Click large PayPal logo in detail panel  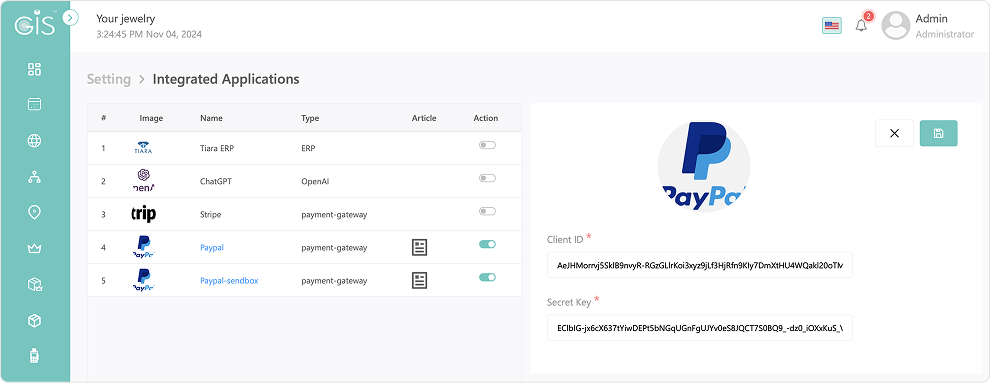pyautogui.click(x=704, y=165)
